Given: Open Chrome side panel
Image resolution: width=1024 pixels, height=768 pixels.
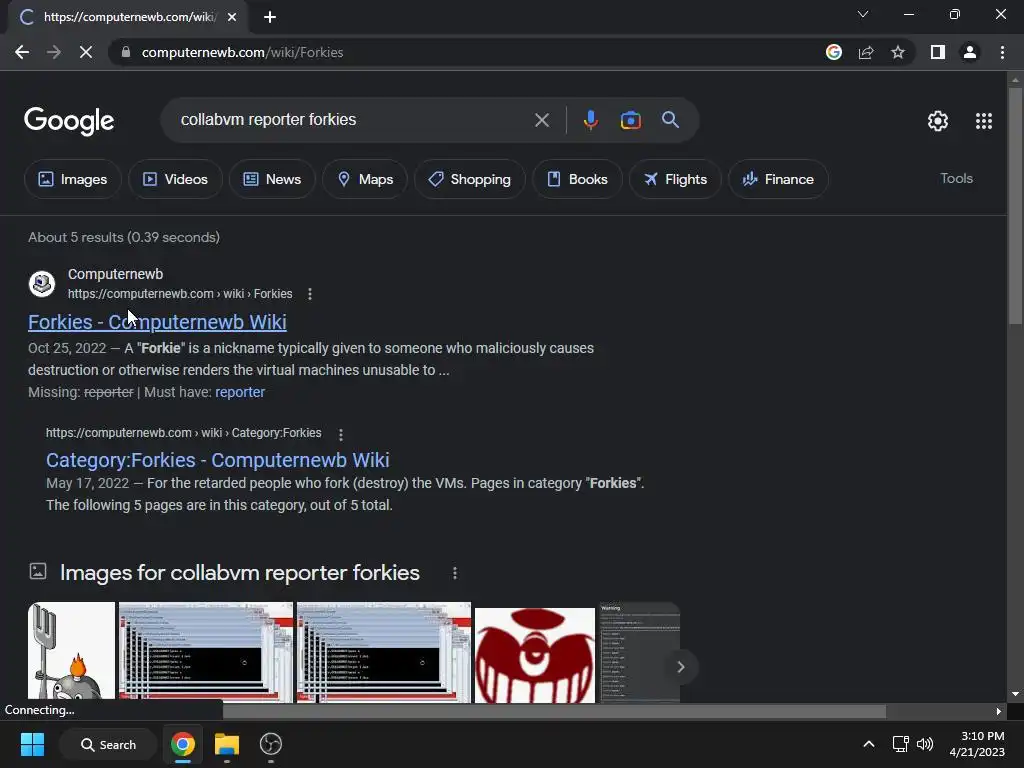Looking at the screenshot, I should [x=938, y=52].
